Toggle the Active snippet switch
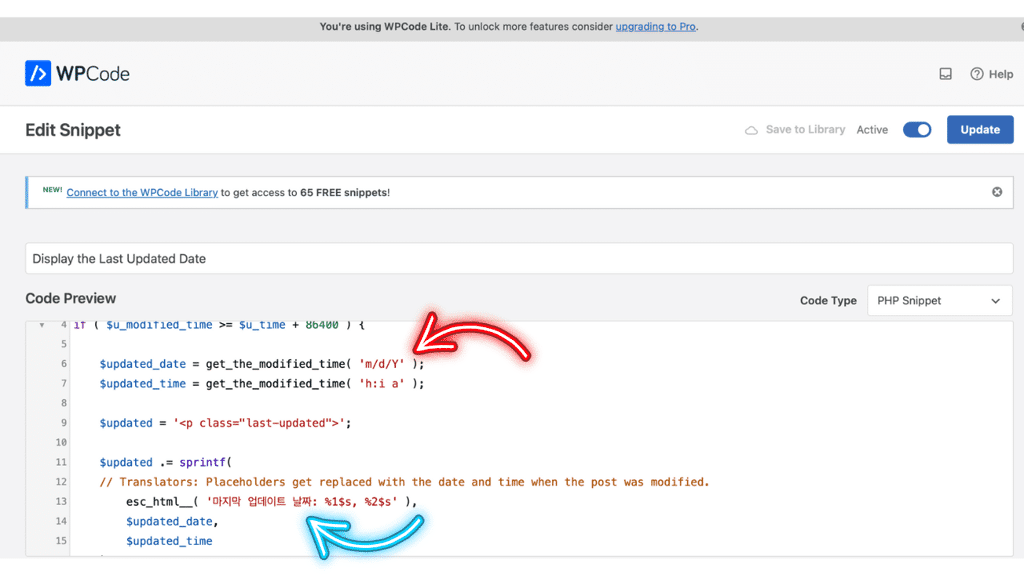This screenshot has width=1024, height=576. point(917,129)
